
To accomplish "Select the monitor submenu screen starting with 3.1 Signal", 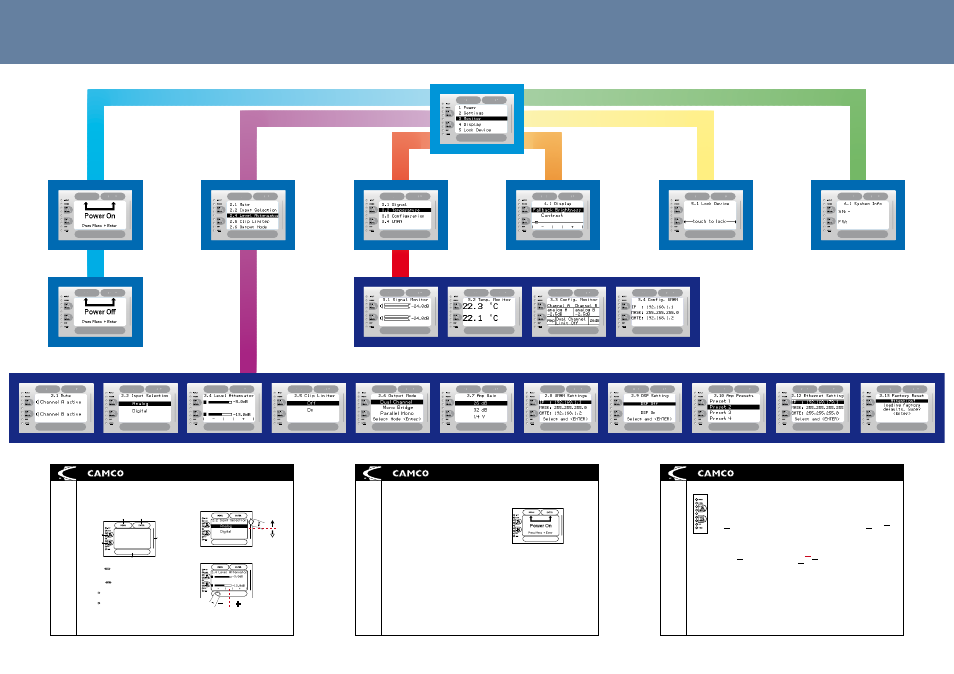I will pos(401,215).
